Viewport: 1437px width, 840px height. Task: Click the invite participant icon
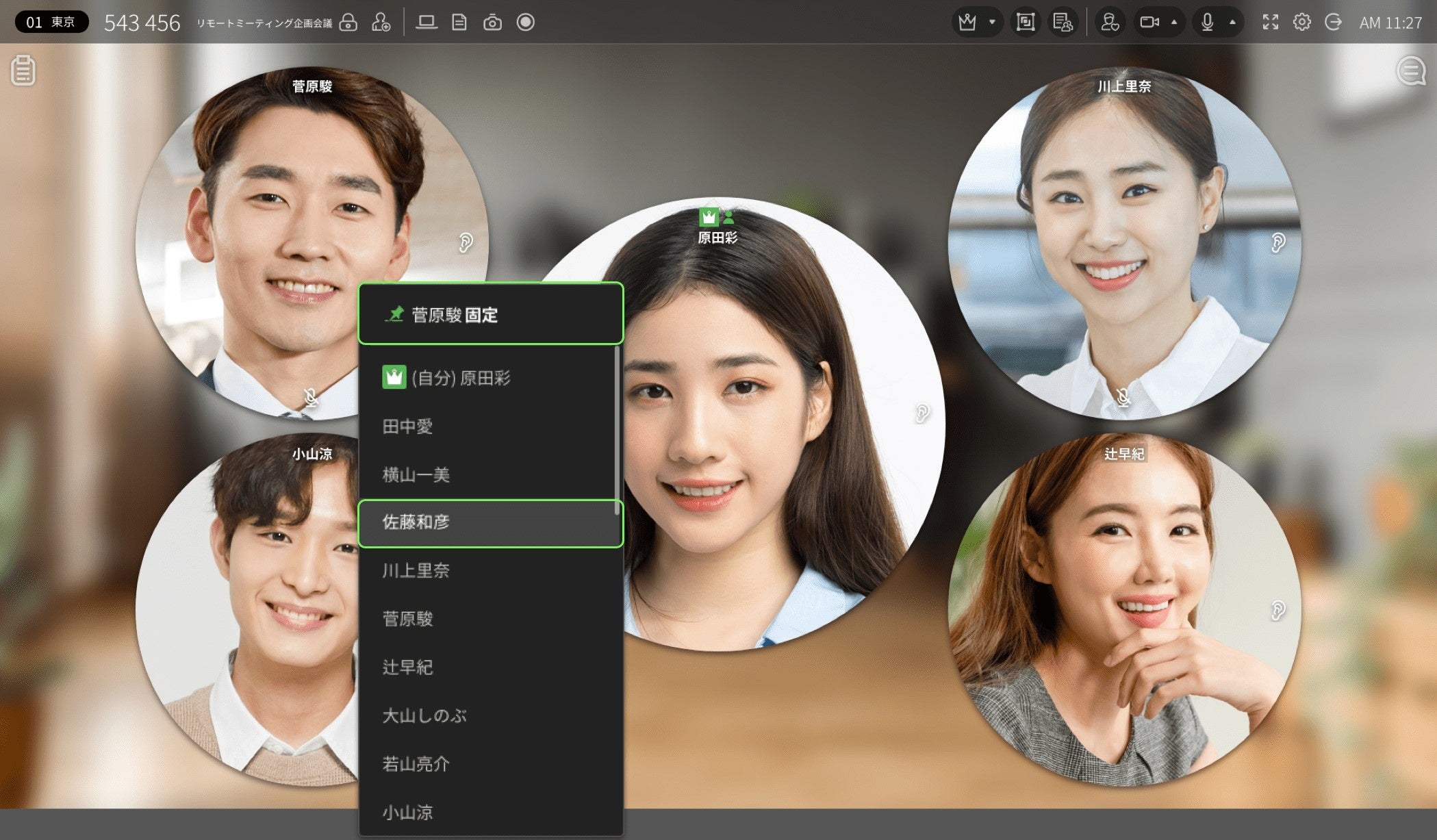point(381,23)
